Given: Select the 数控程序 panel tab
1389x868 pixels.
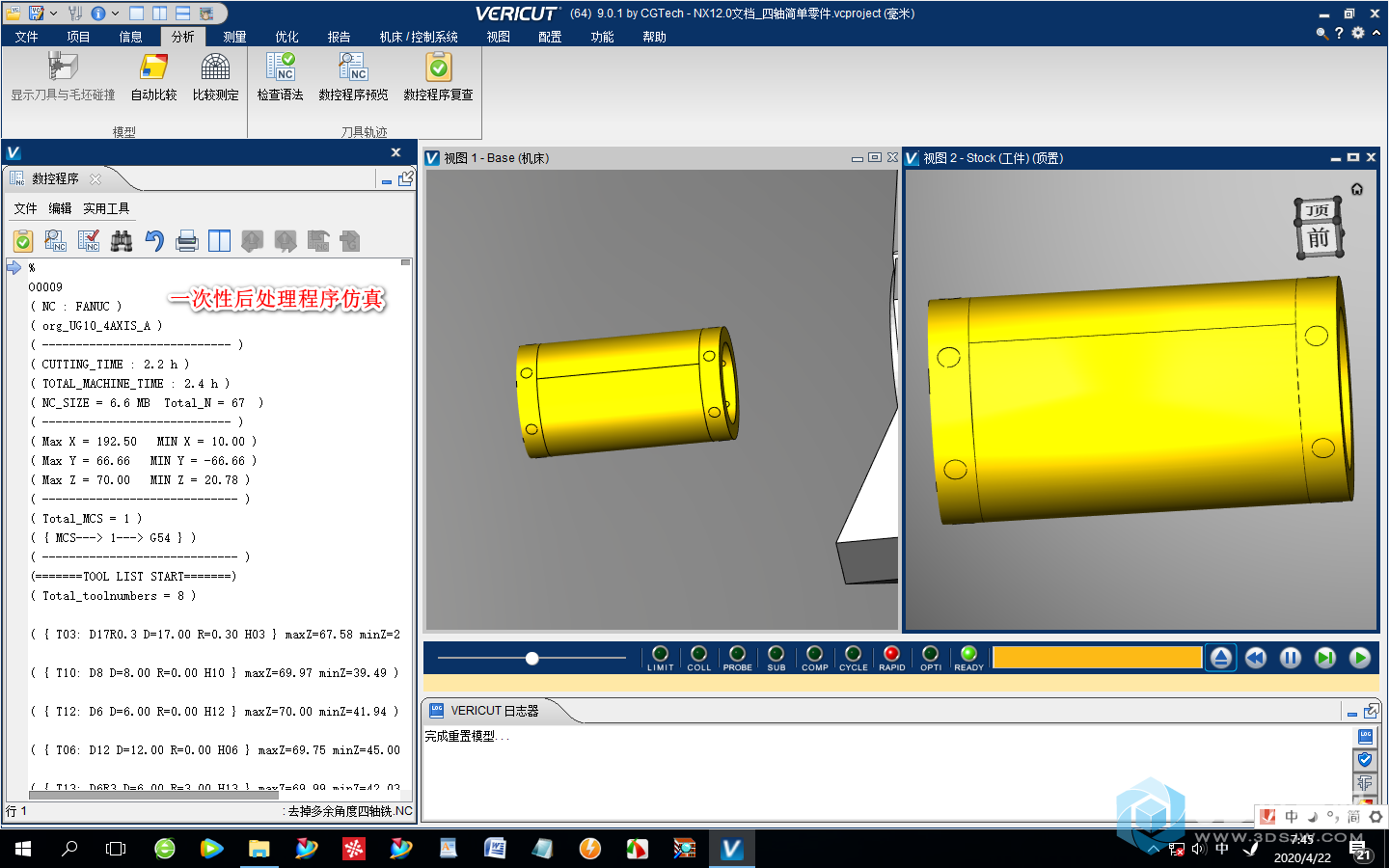Looking at the screenshot, I should [x=55, y=178].
